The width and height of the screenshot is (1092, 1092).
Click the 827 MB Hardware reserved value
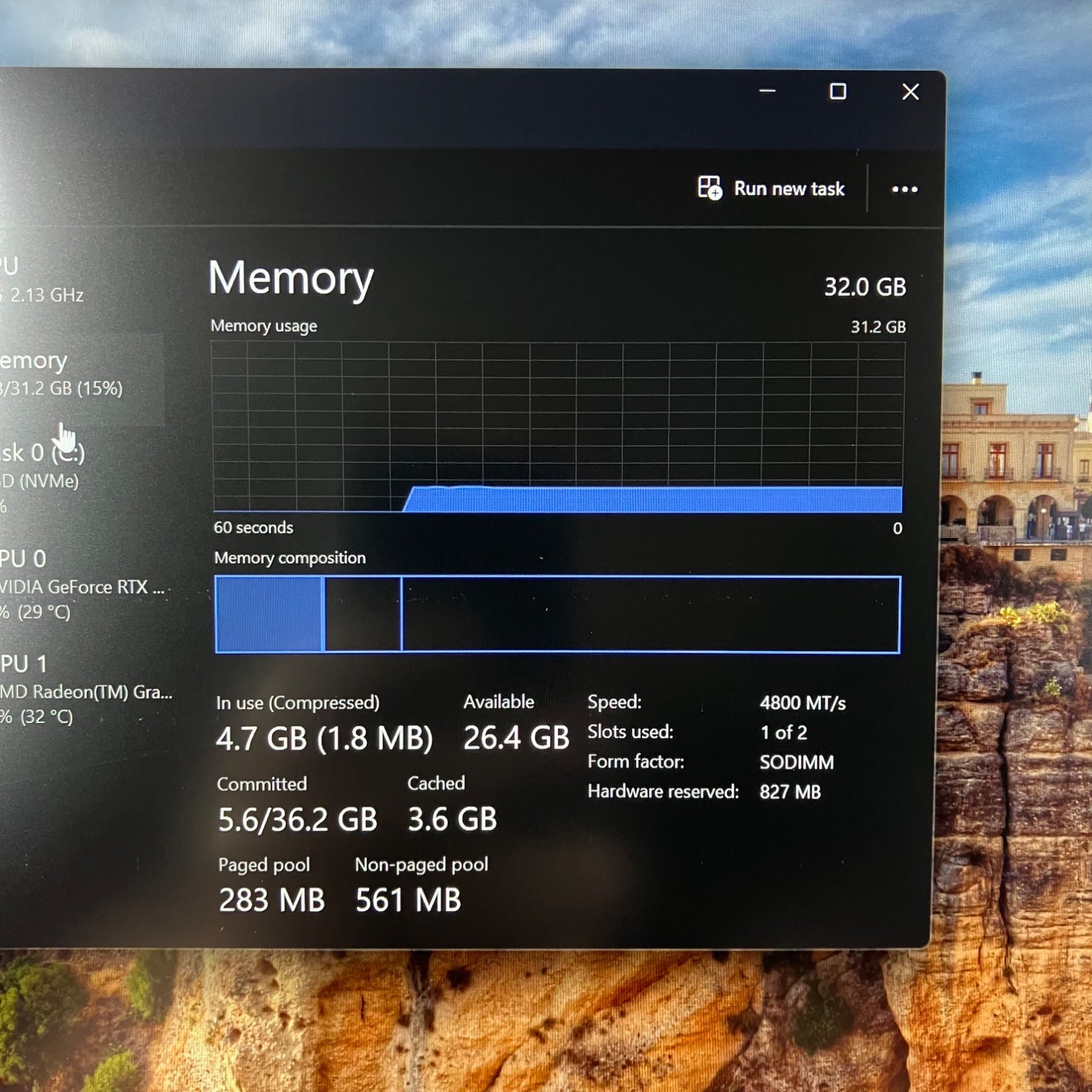point(790,792)
